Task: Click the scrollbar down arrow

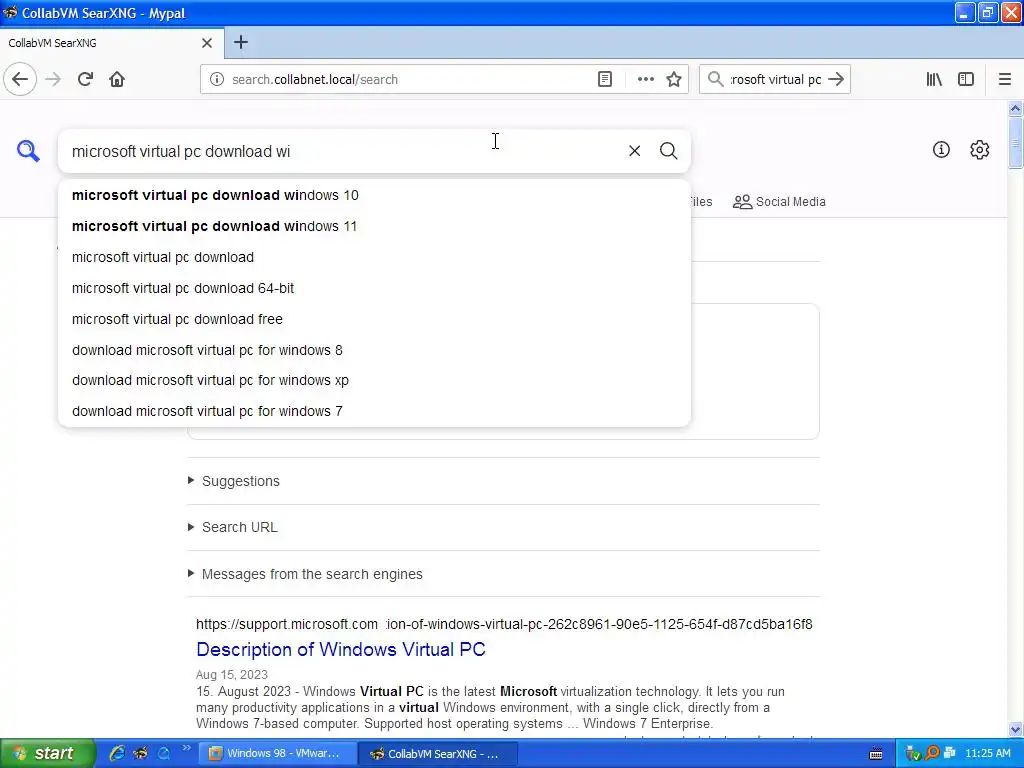Action: (x=1015, y=729)
